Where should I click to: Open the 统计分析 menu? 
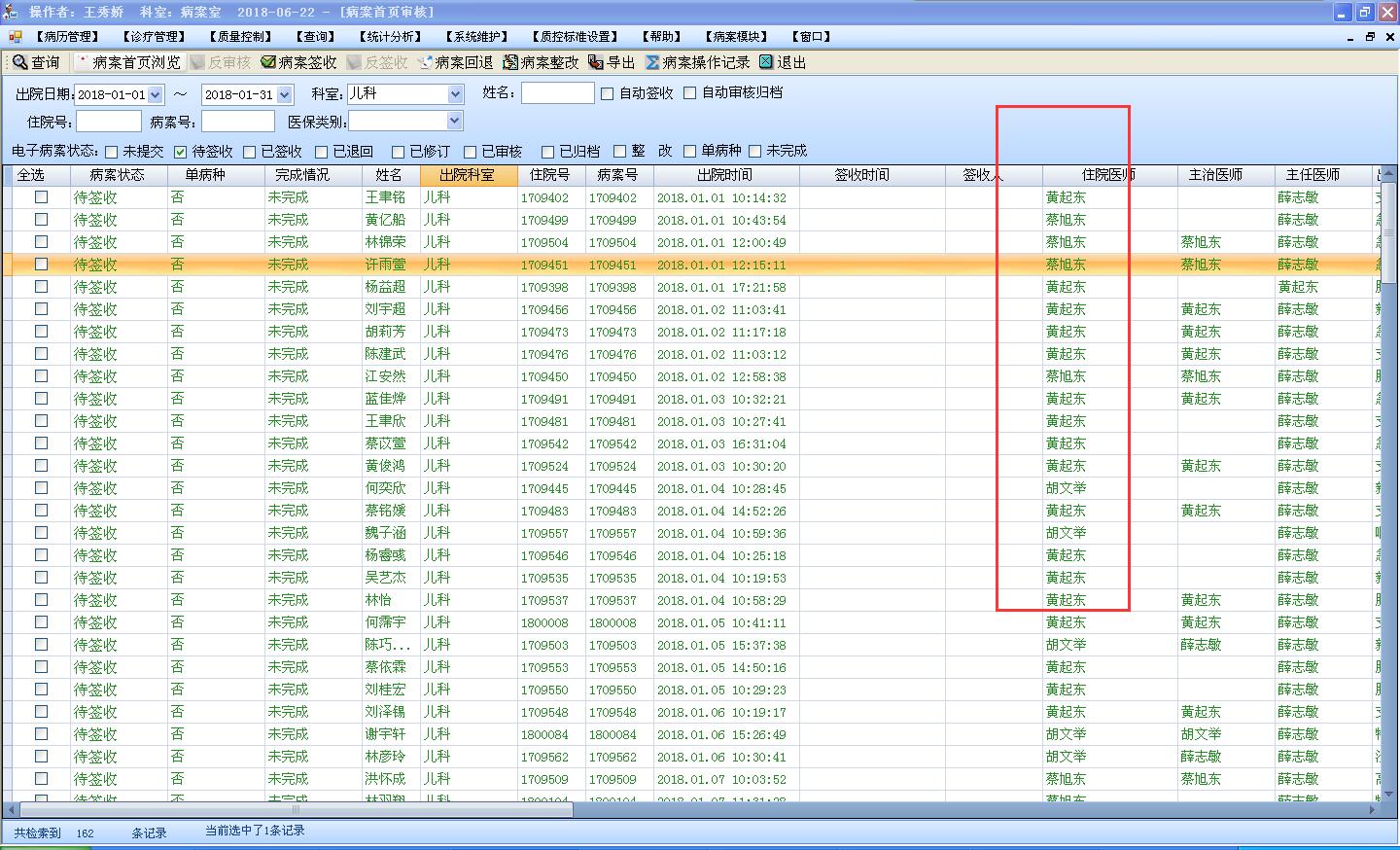point(392,37)
